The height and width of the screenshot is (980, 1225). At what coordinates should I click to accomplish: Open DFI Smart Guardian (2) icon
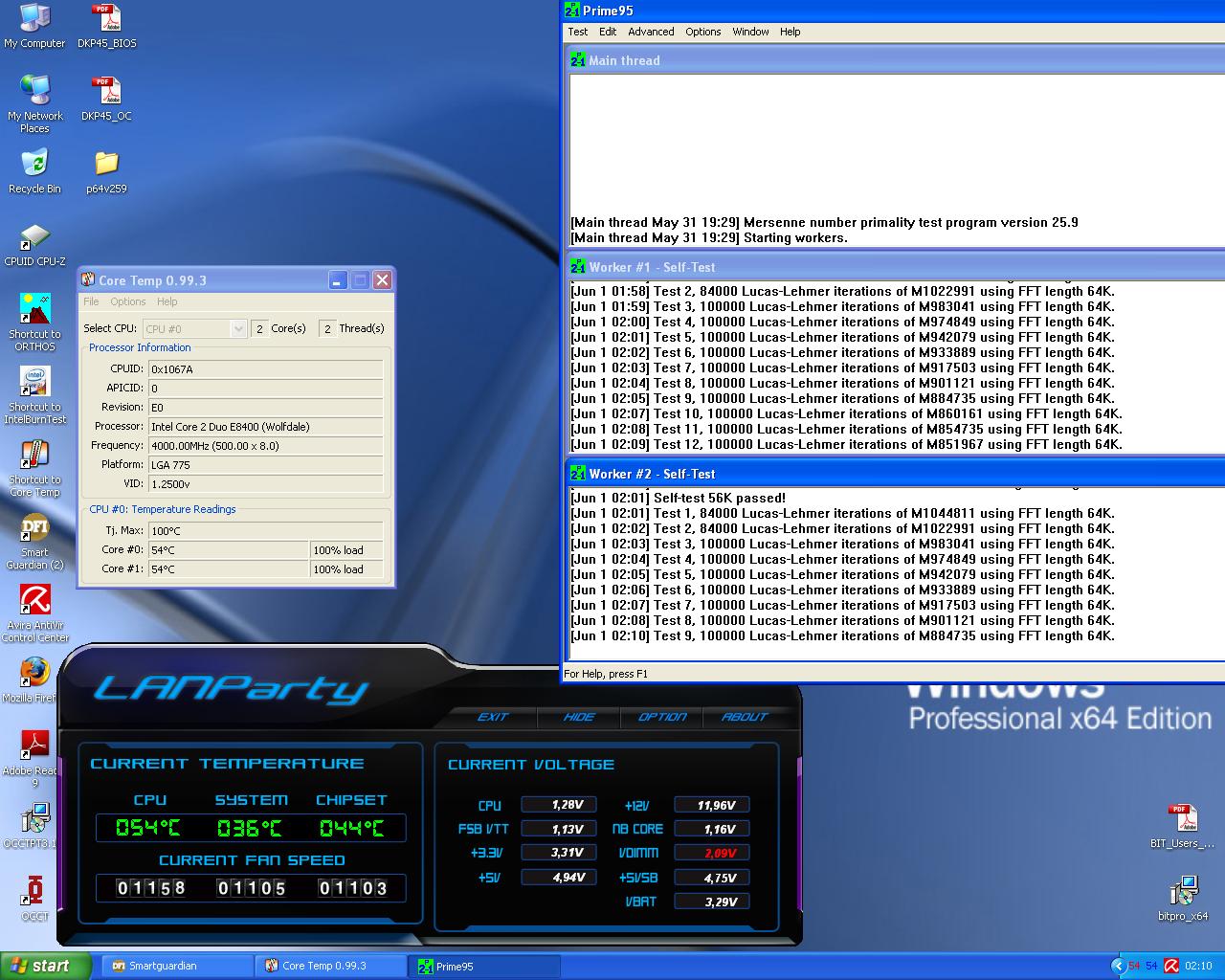[34, 541]
